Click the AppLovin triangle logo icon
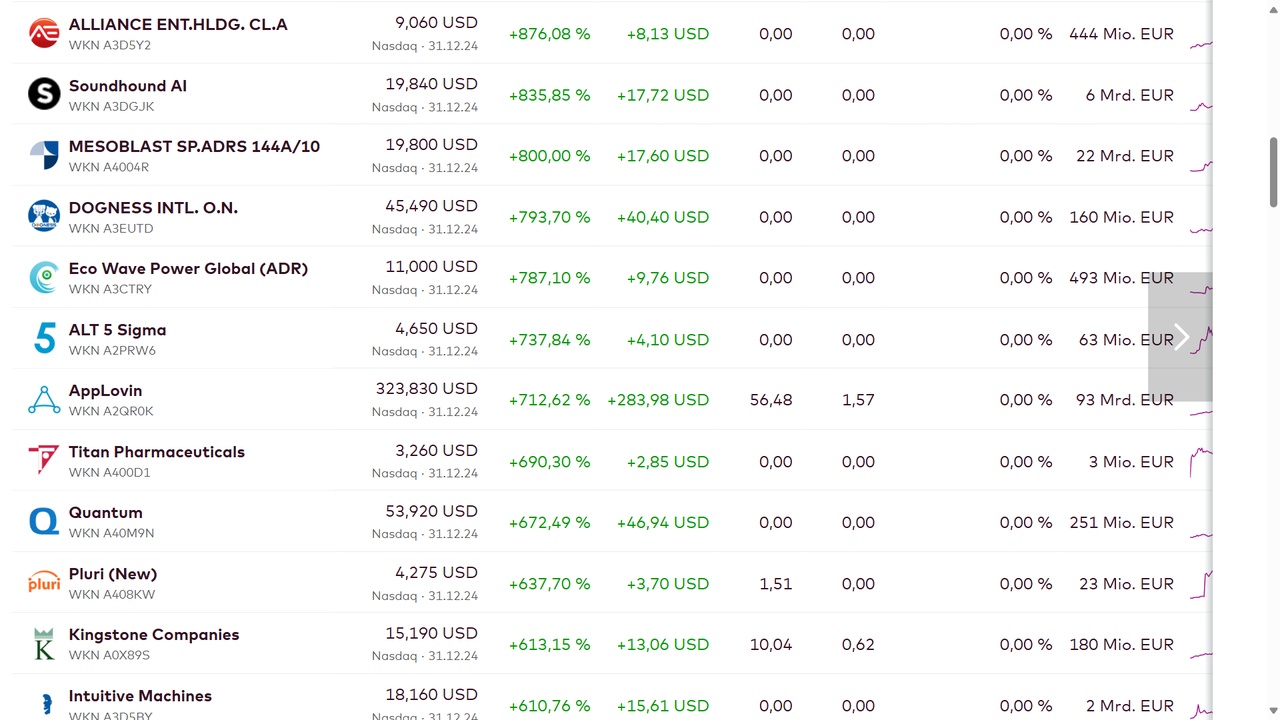The height and width of the screenshot is (720, 1280). click(44, 400)
